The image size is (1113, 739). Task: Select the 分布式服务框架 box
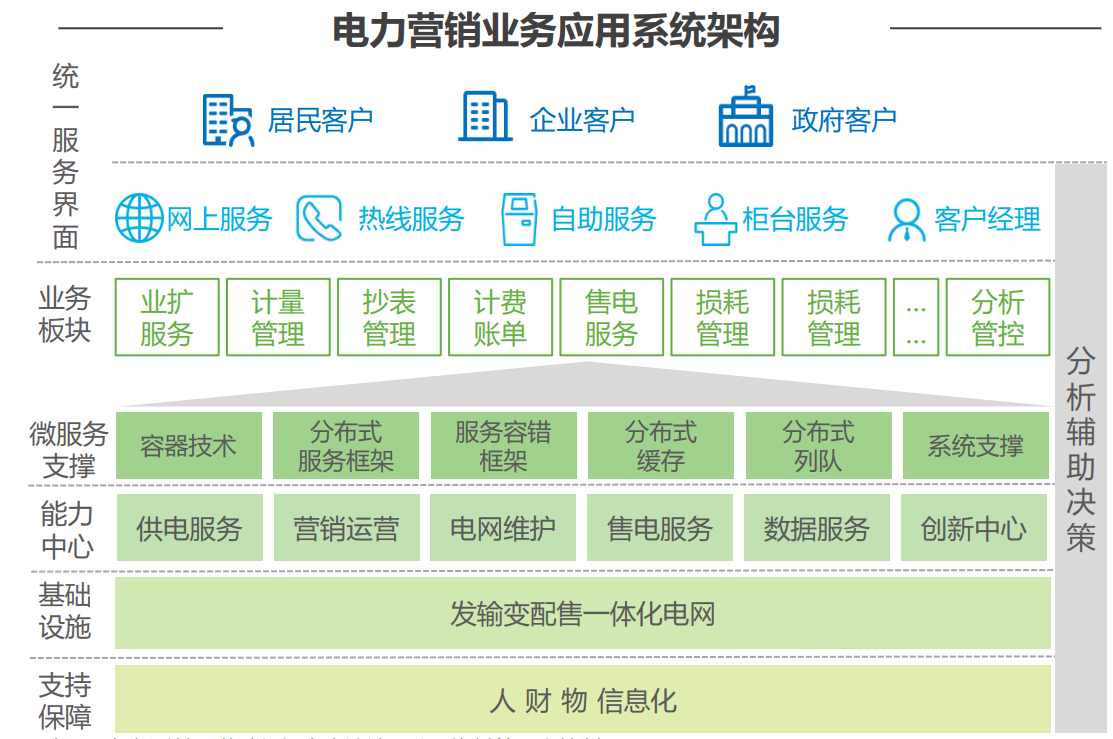point(346,446)
